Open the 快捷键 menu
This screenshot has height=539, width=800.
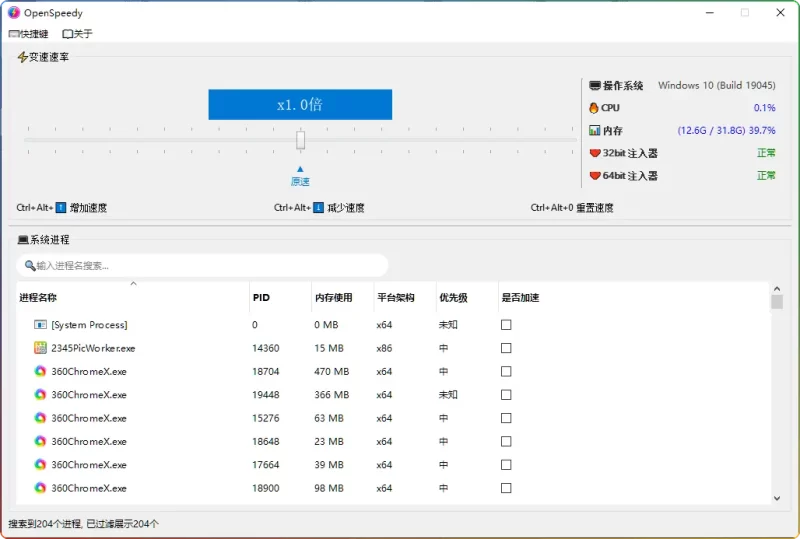[x=29, y=34]
